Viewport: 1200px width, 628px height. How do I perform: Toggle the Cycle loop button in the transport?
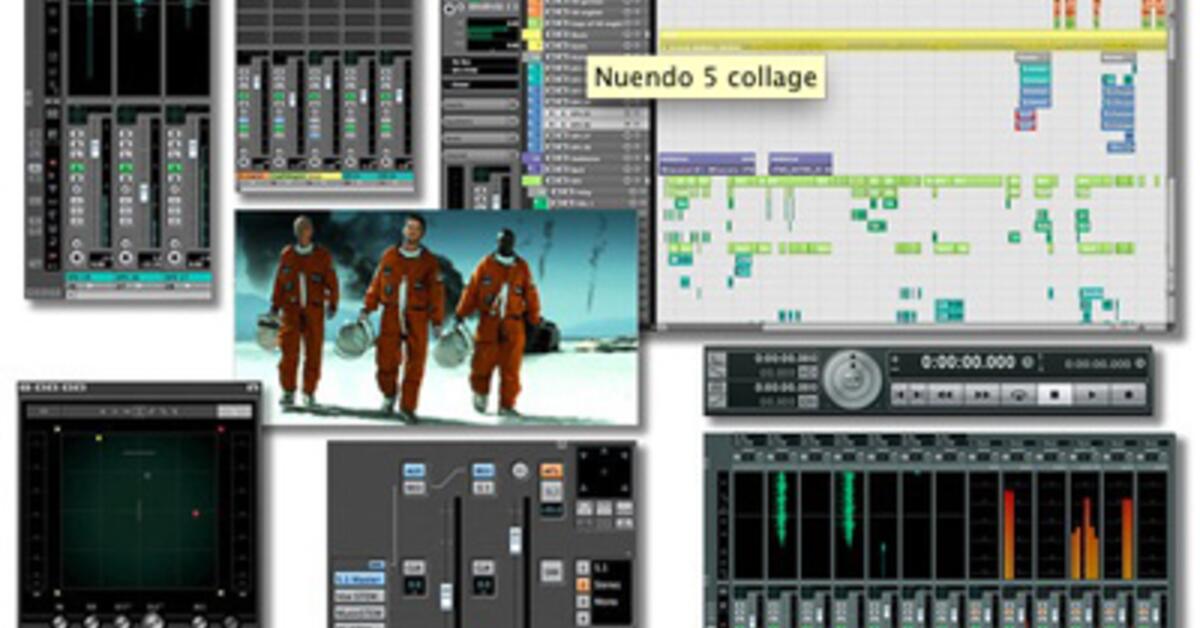[1018, 394]
